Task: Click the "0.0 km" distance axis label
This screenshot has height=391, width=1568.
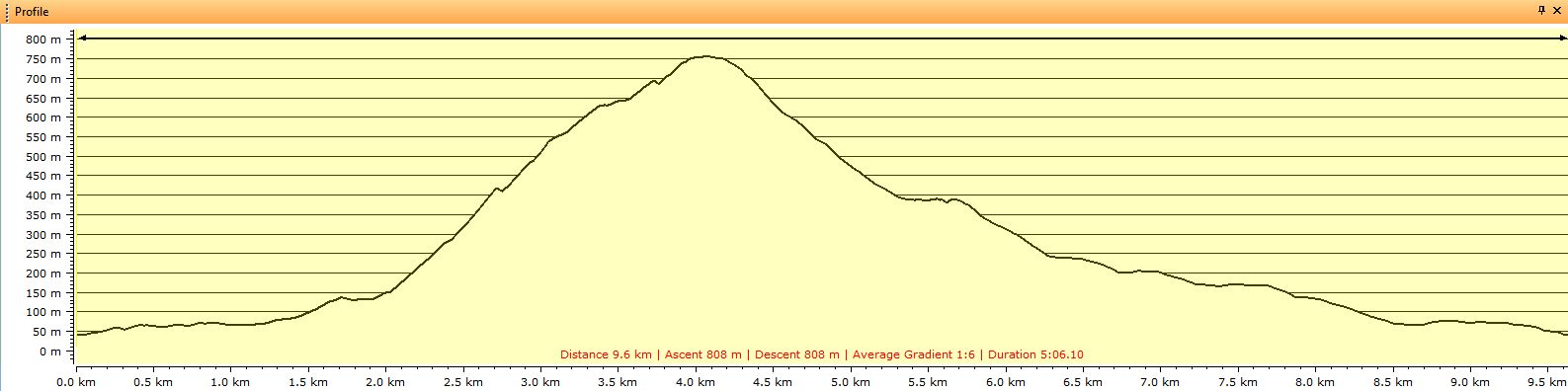Action: point(76,382)
